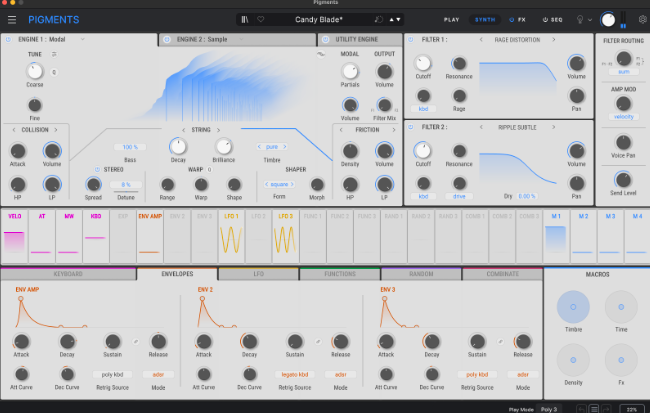Toggle Engine 1 Modal power button
This screenshot has height=413, width=650.
(7, 40)
